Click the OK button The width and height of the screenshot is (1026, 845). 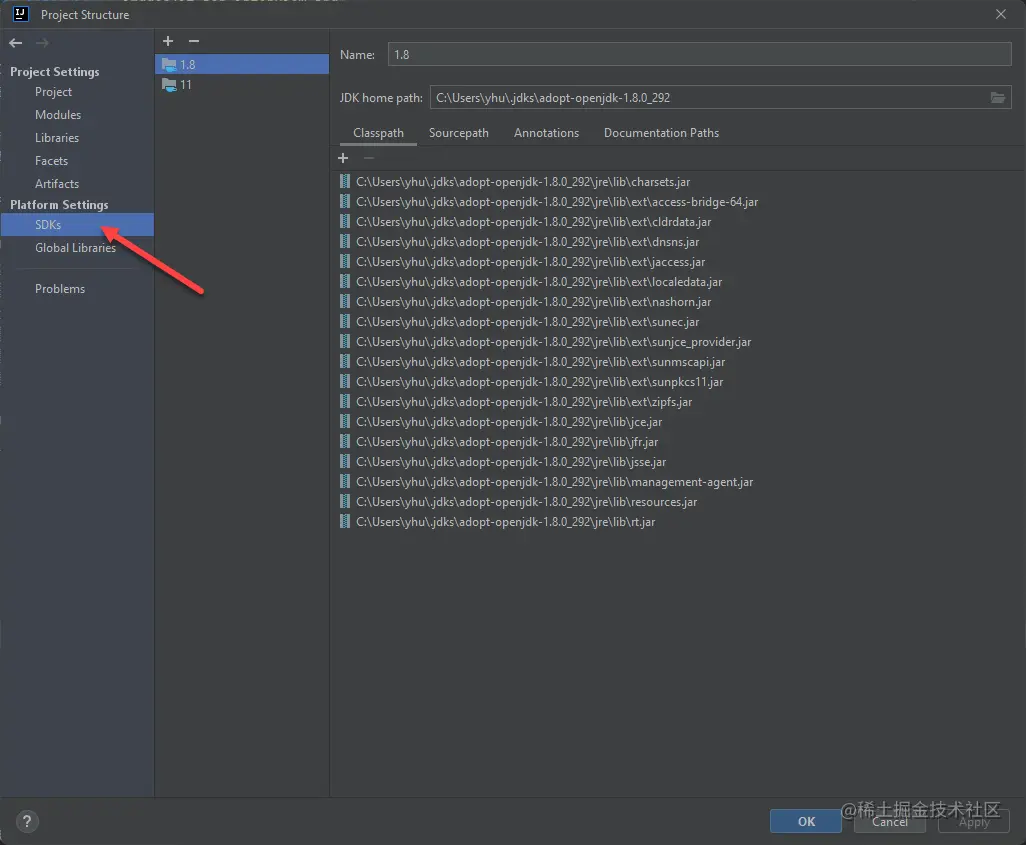coord(806,821)
